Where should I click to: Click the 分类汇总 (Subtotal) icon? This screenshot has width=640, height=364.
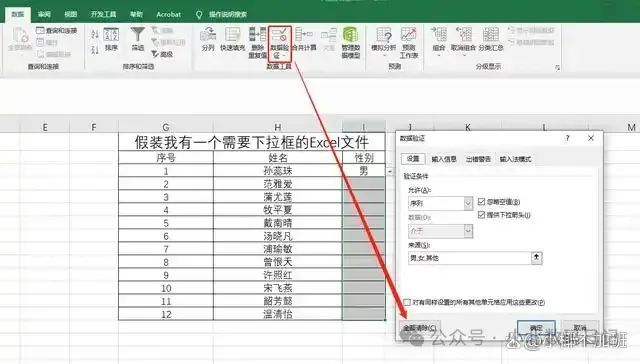[x=491, y=39]
